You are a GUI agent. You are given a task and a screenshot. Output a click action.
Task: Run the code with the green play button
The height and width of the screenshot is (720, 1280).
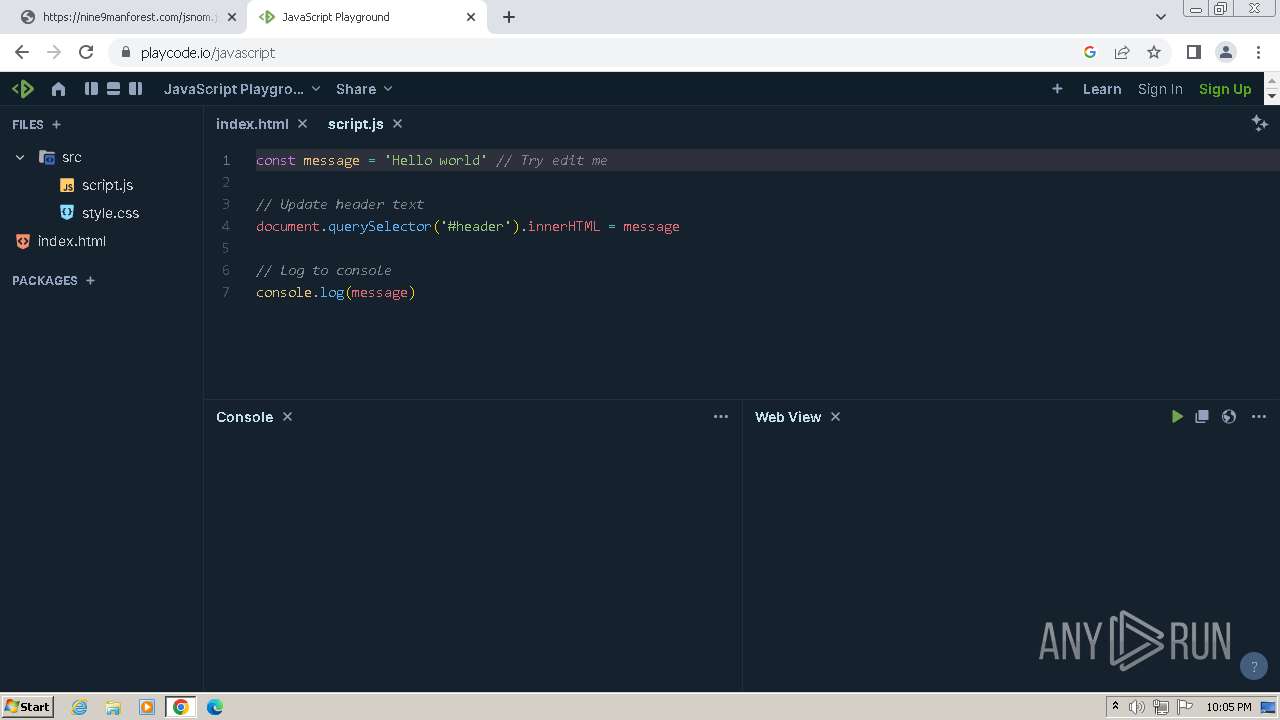click(x=1177, y=417)
